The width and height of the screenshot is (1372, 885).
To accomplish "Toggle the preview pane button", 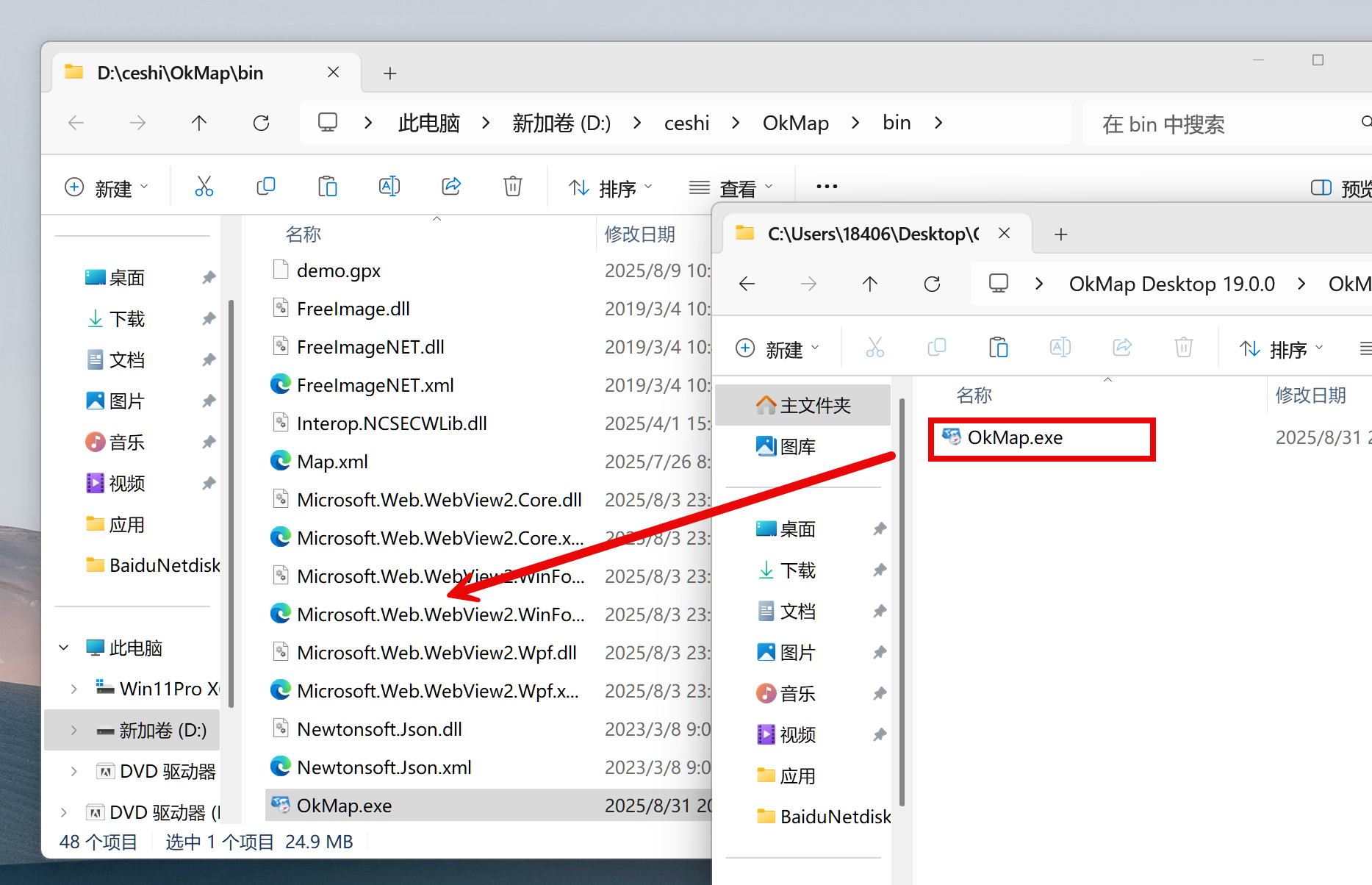I will click(x=1321, y=188).
